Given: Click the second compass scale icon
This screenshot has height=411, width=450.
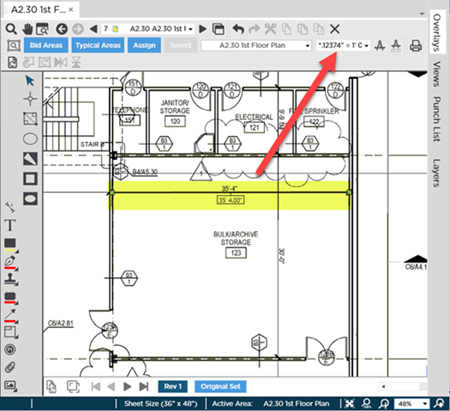Looking at the screenshot, I should point(396,45).
